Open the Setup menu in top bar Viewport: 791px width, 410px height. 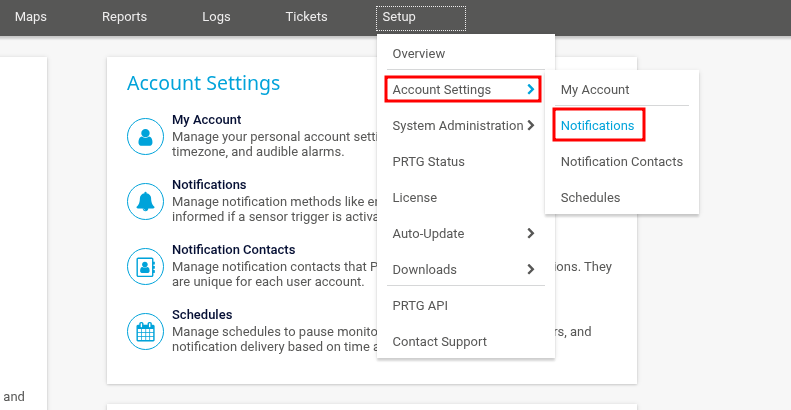pos(421,17)
